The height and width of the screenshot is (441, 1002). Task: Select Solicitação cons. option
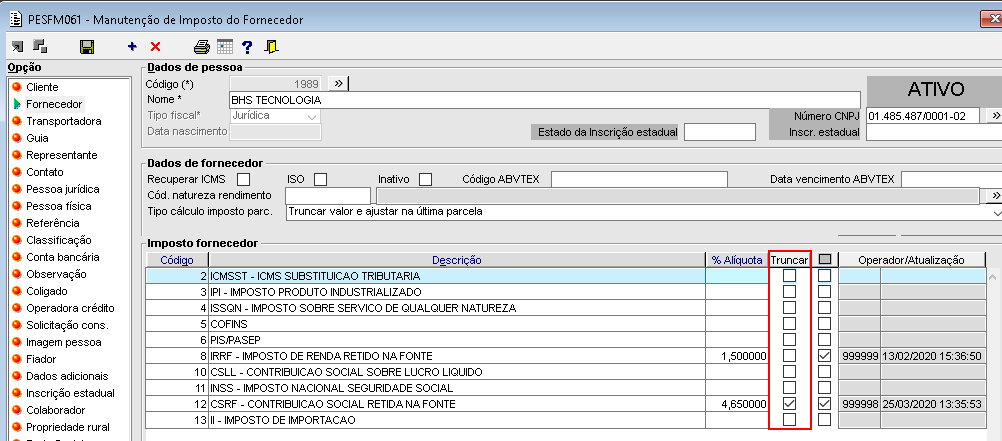pyautogui.click(x=67, y=325)
